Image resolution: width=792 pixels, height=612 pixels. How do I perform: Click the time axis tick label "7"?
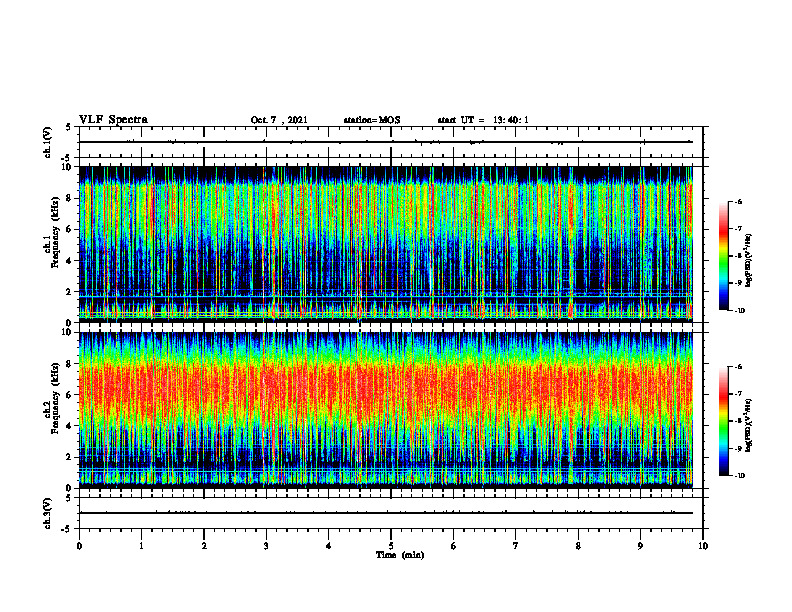(x=516, y=546)
